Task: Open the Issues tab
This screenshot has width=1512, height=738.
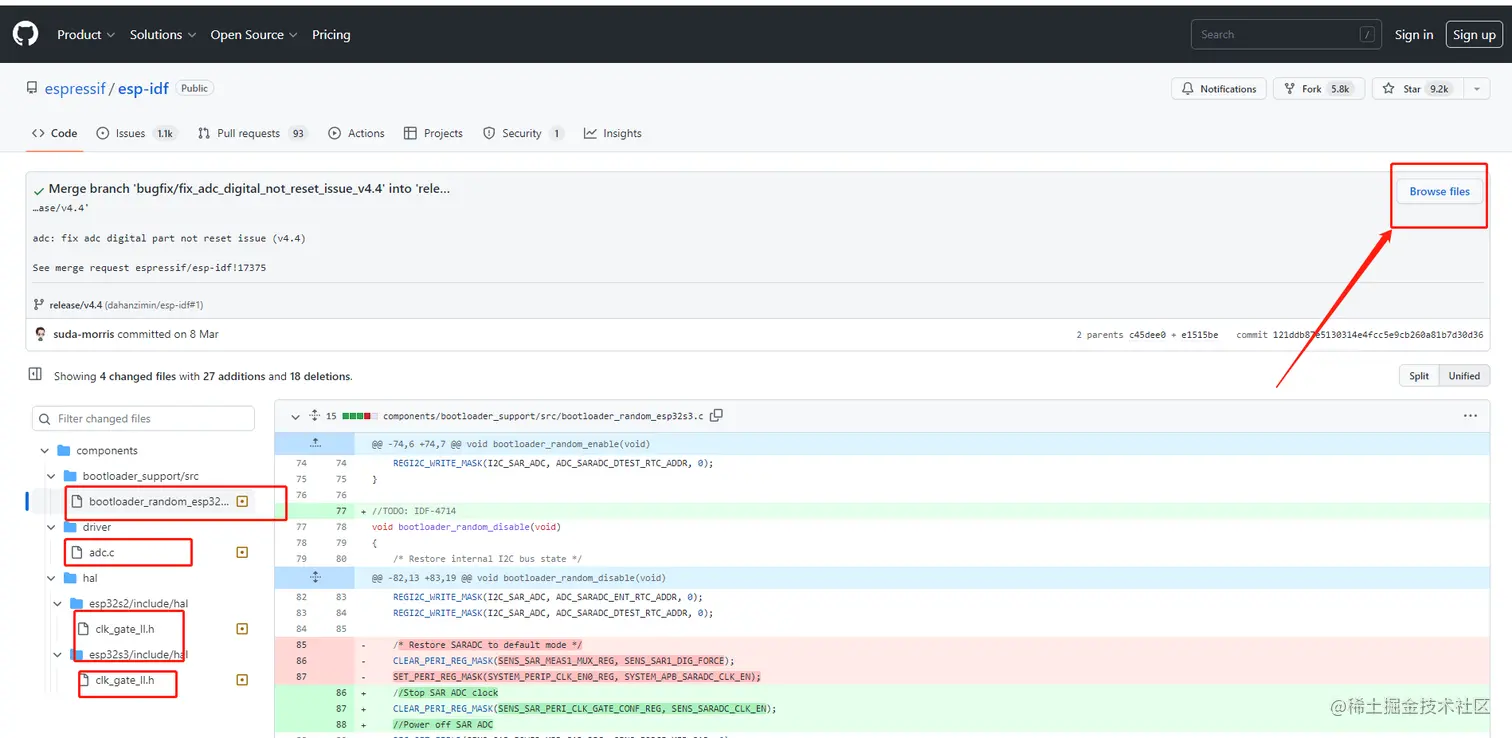Action: pyautogui.click(x=136, y=133)
